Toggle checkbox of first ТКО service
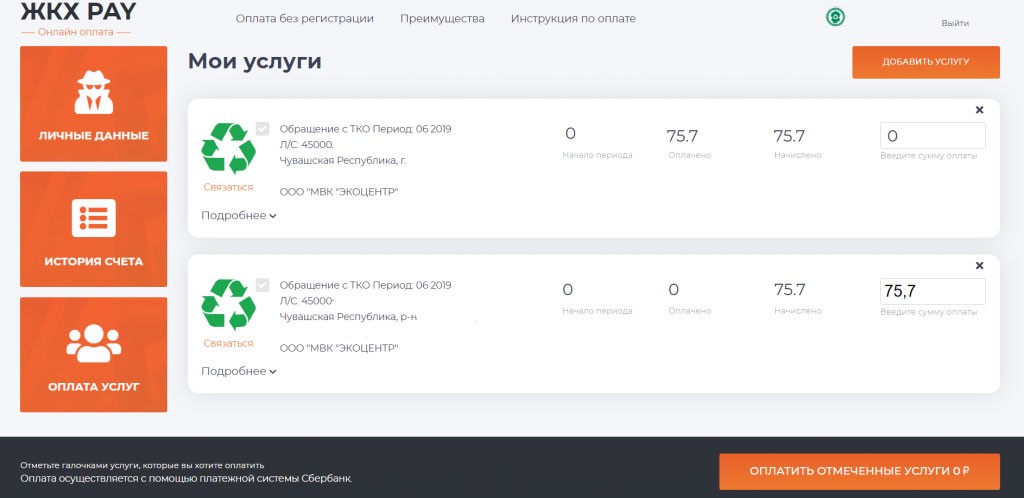The height and width of the screenshot is (498, 1024). (x=262, y=129)
